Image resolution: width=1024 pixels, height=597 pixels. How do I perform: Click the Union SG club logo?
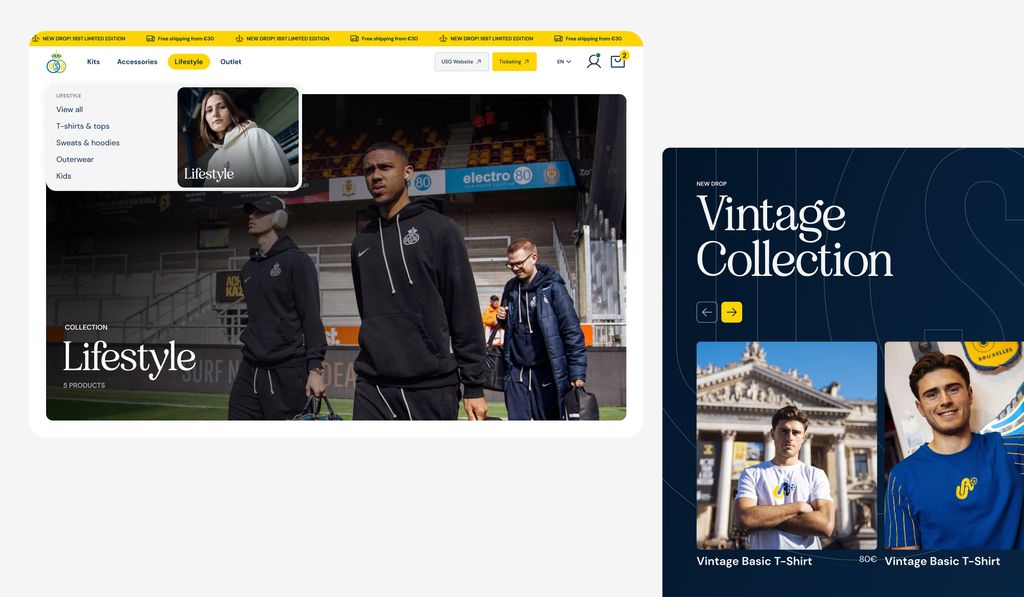[56, 63]
